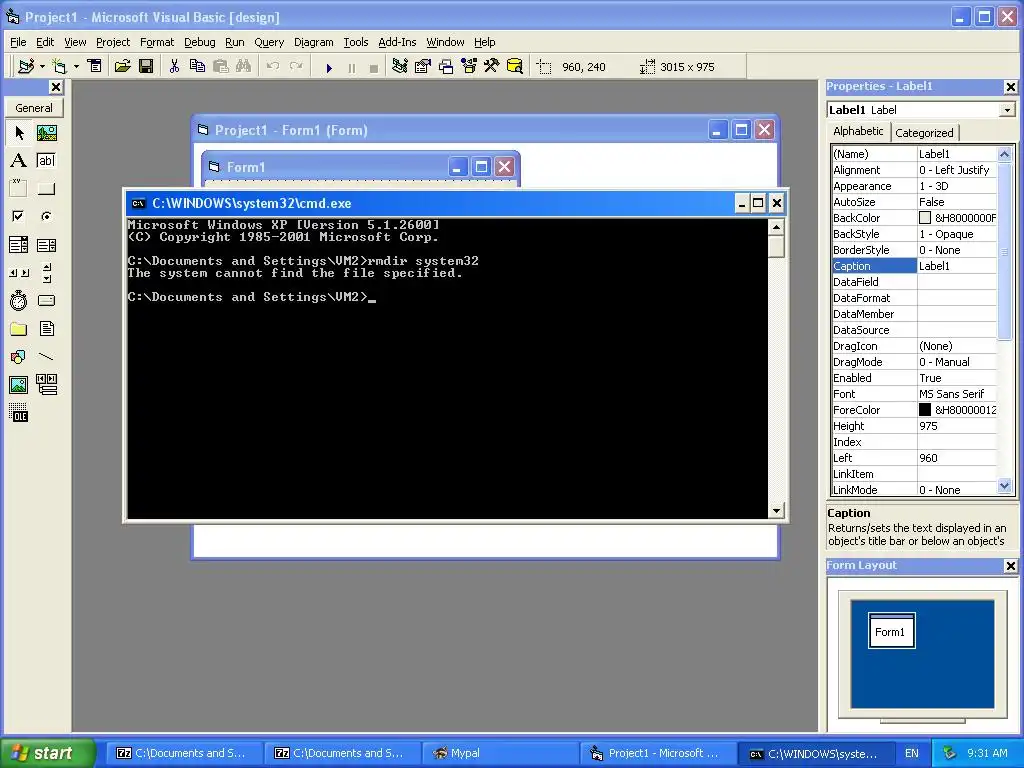Image resolution: width=1024 pixels, height=768 pixels.
Task: Open the Data View Window icon
Action: (515, 66)
